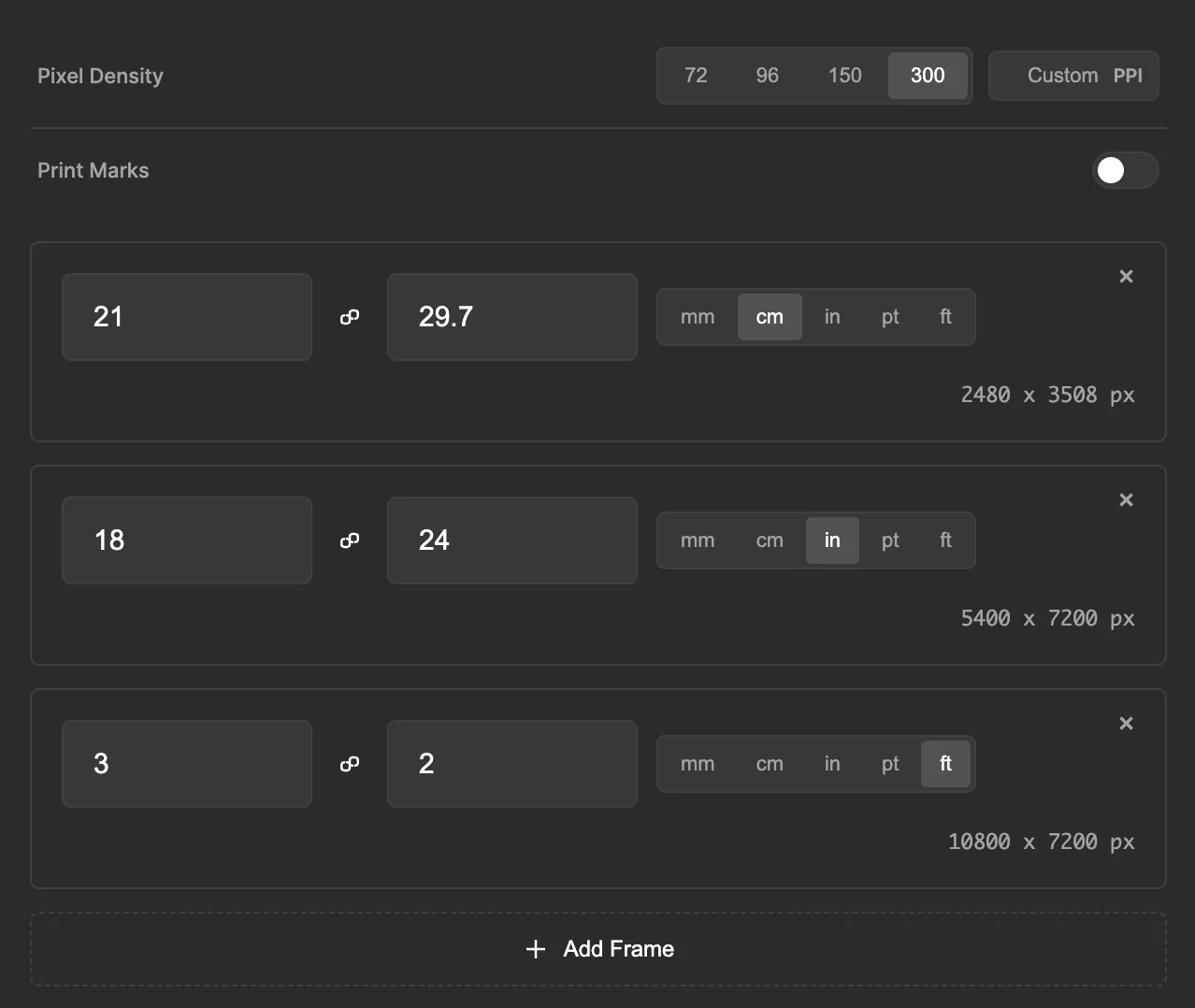The height and width of the screenshot is (1008, 1195).
Task: Remove the 18 x 24 in frame
Action: pos(1126,499)
